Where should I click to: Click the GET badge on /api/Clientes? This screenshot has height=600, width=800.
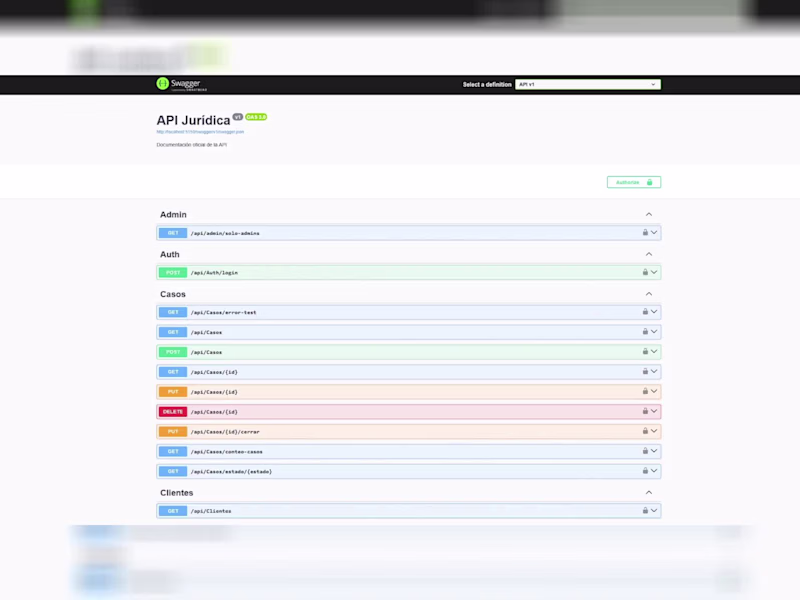tap(173, 511)
